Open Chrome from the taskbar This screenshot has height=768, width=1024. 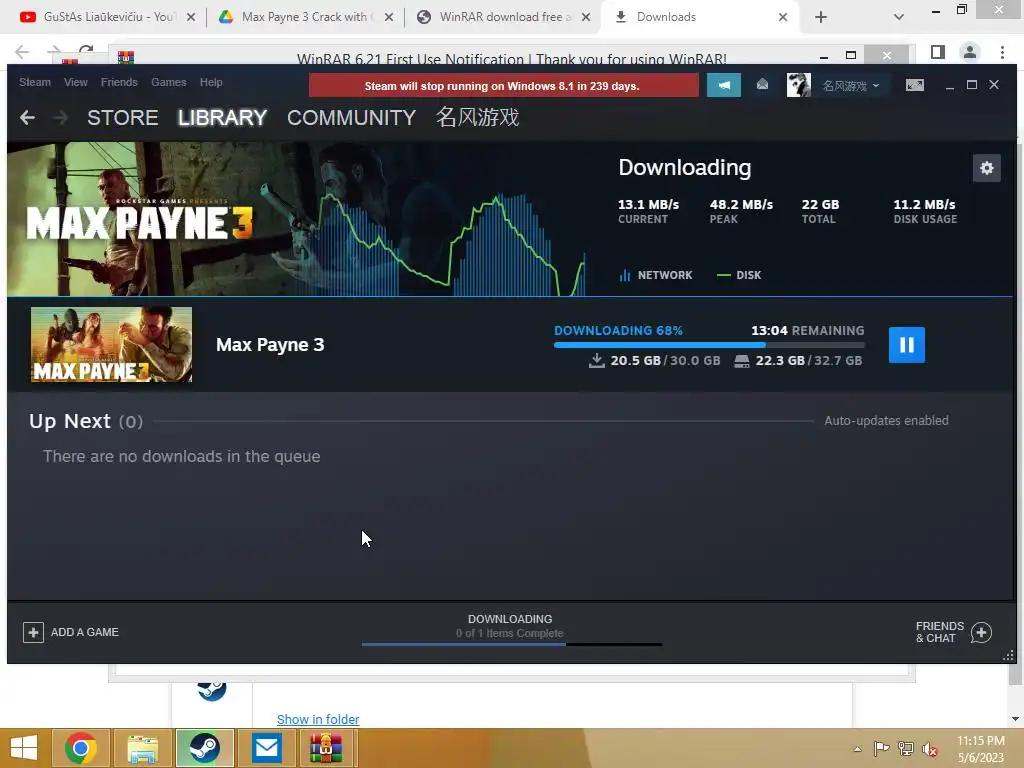coord(80,748)
